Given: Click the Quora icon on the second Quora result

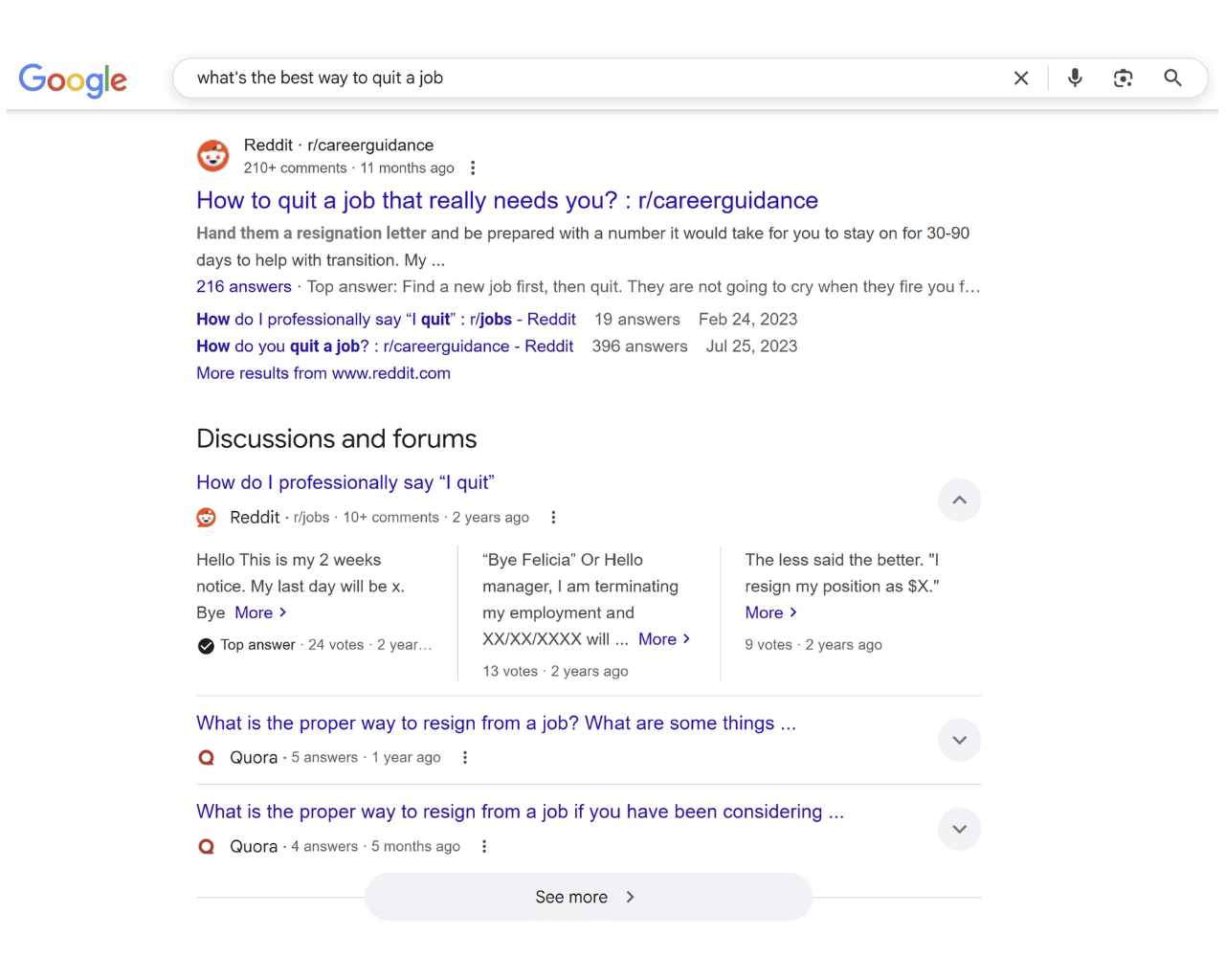Looking at the screenshot, I should pyautogui.click(x=206, y=846).
